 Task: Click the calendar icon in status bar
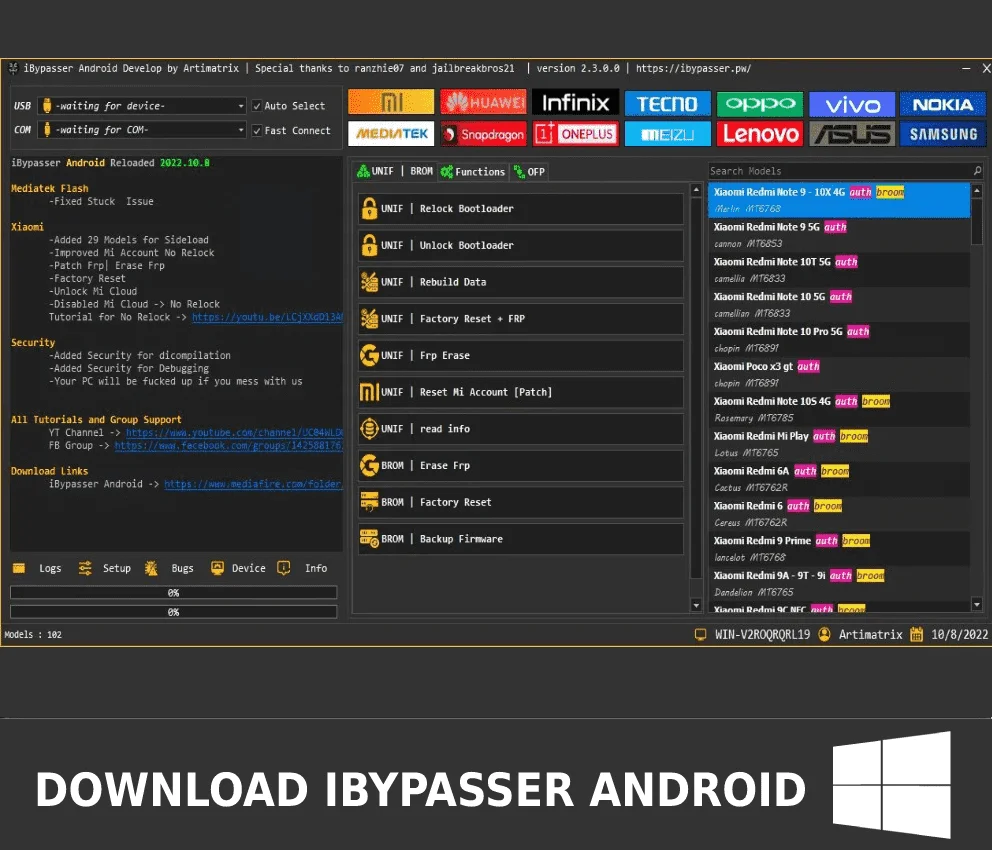tap(916, 634)
